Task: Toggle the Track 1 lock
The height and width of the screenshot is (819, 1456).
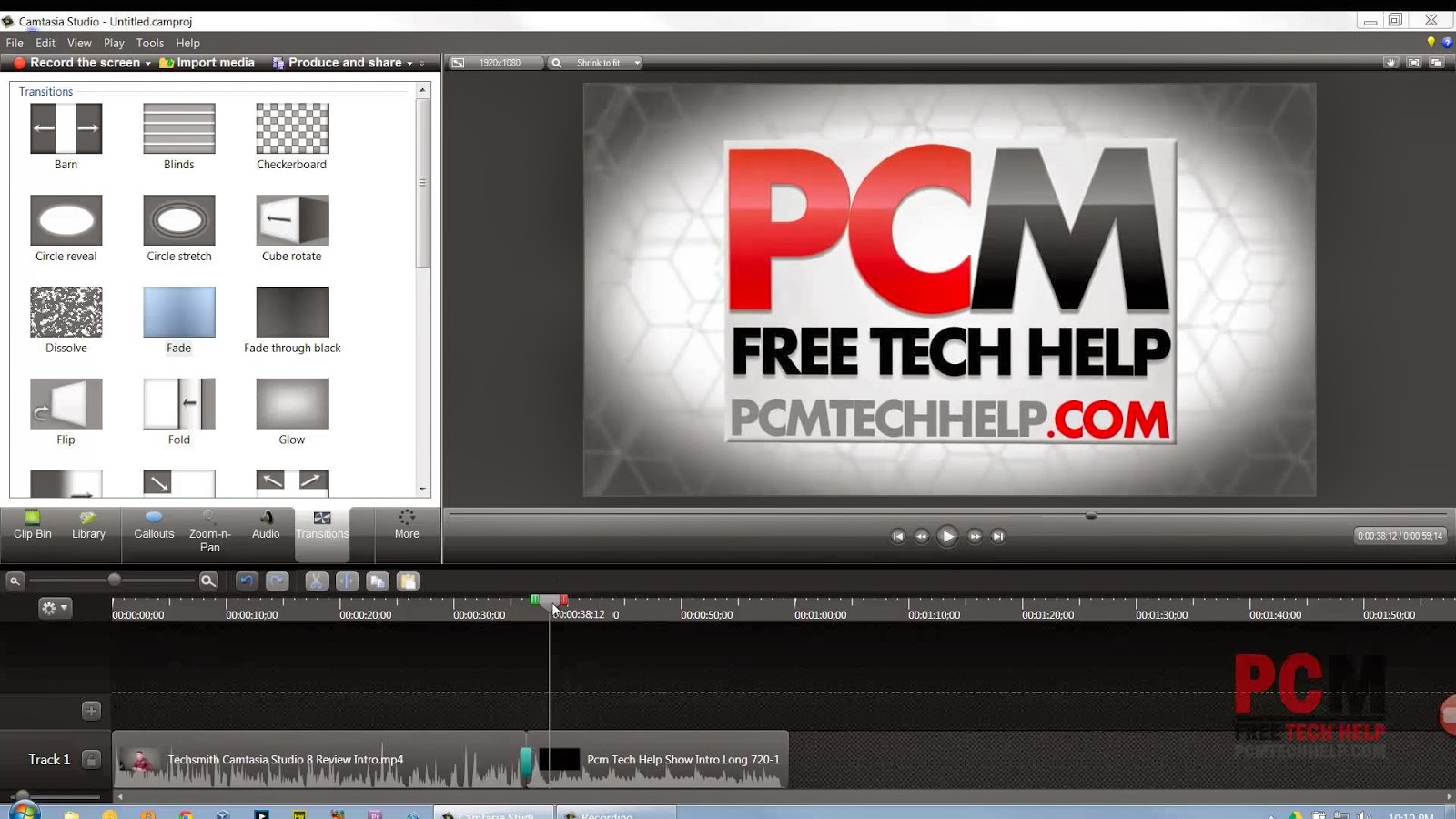Action: pos(91,759)
